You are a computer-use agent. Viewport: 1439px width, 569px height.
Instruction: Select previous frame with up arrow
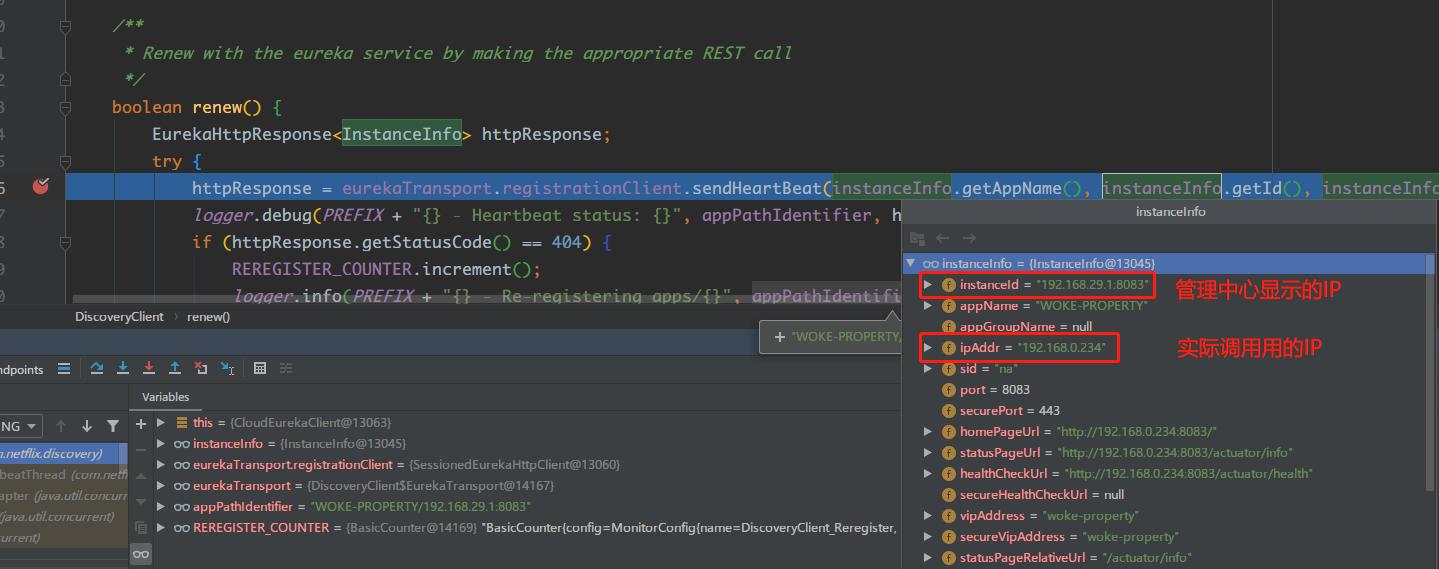61,426
